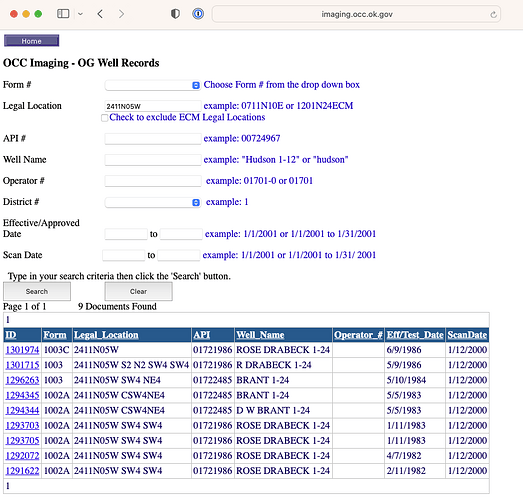Click the imaging.occ.ok.gov address bar
Image resolution: width=523 pixels, height=500 pixels.
click(356, 14)
